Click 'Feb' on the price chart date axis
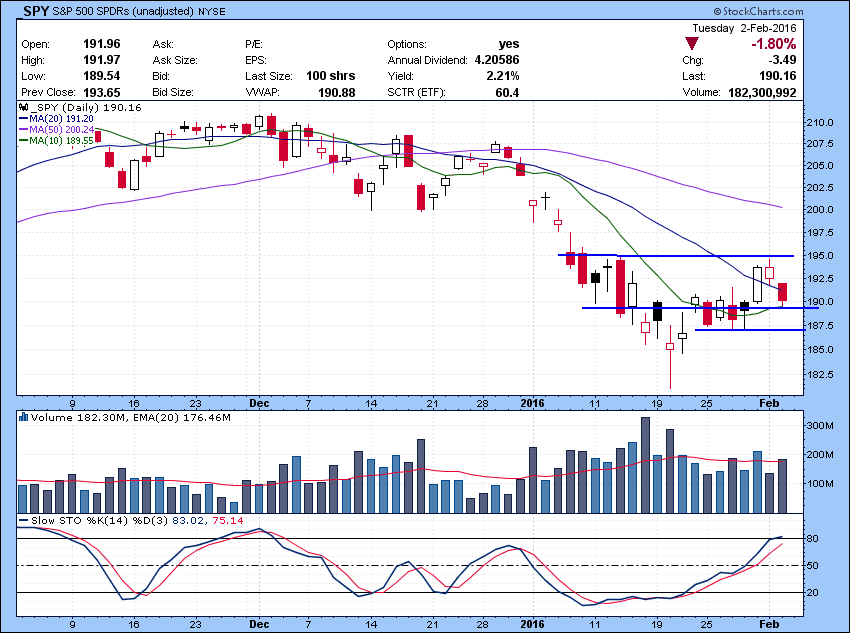Viewport: 850px width, 633px height. click(x=769, y=403)
